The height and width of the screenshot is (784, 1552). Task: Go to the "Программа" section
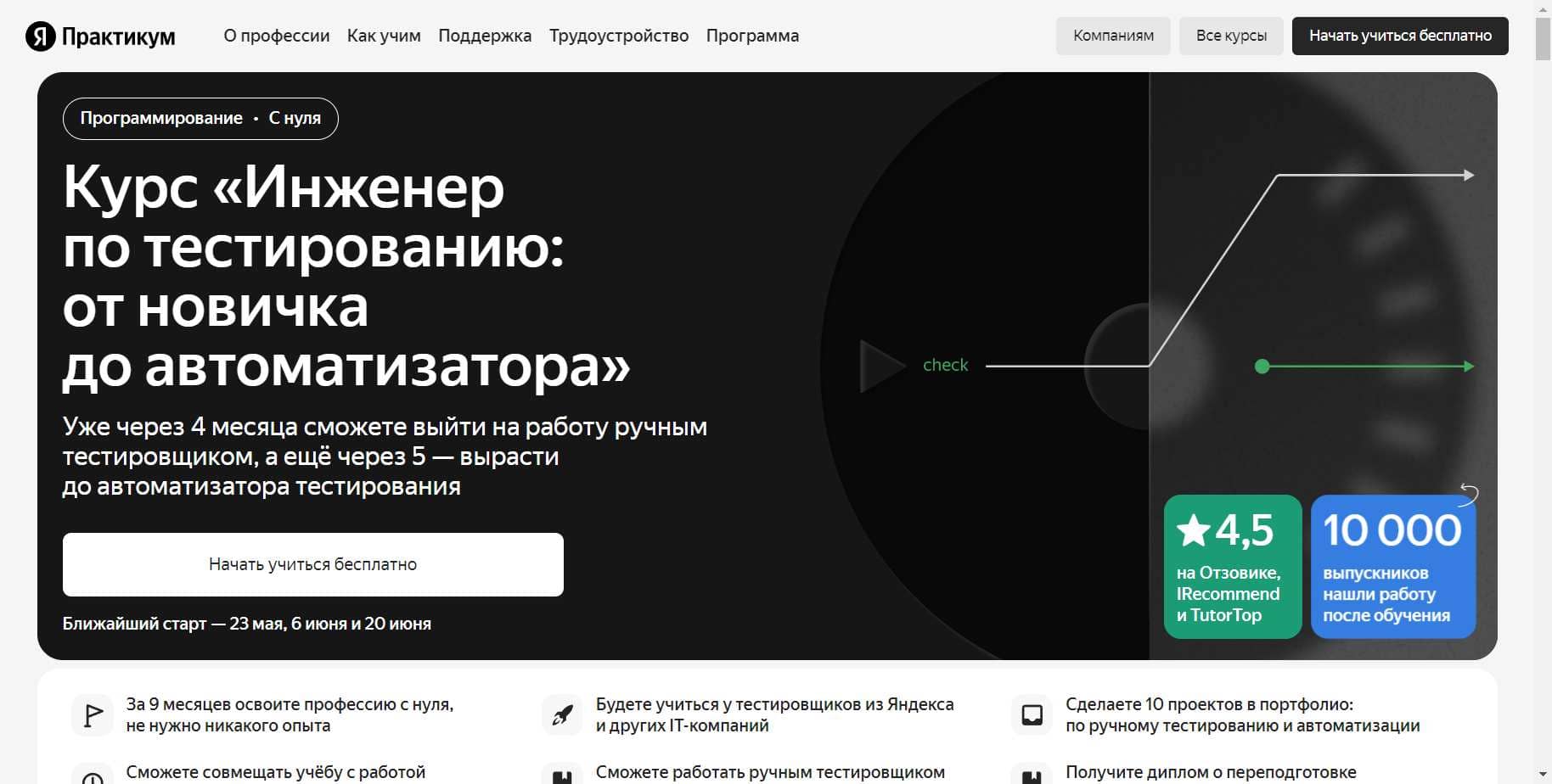tap(752, 36)
